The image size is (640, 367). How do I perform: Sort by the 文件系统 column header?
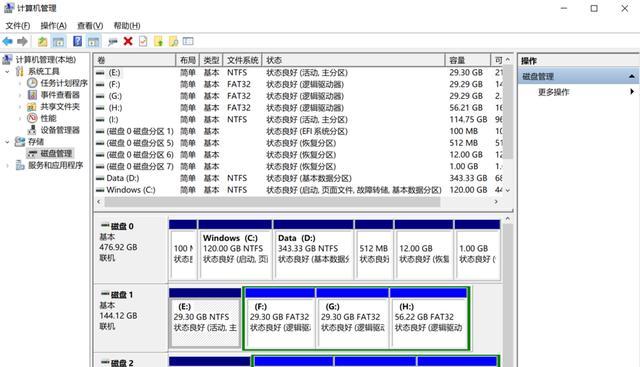pos(242,60)
